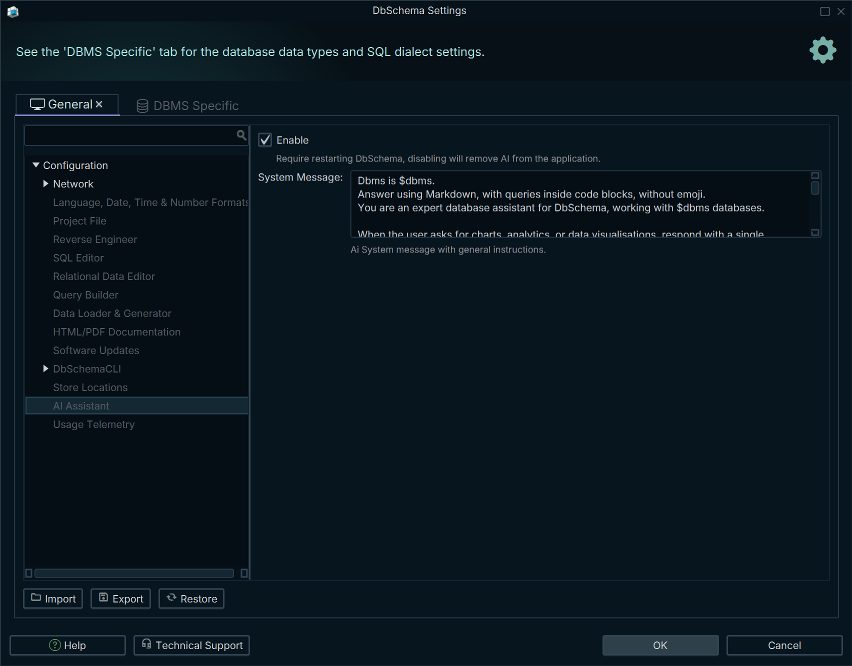Maximize the DbSchema Settings window
852x666 pixels.
point(825,11)
